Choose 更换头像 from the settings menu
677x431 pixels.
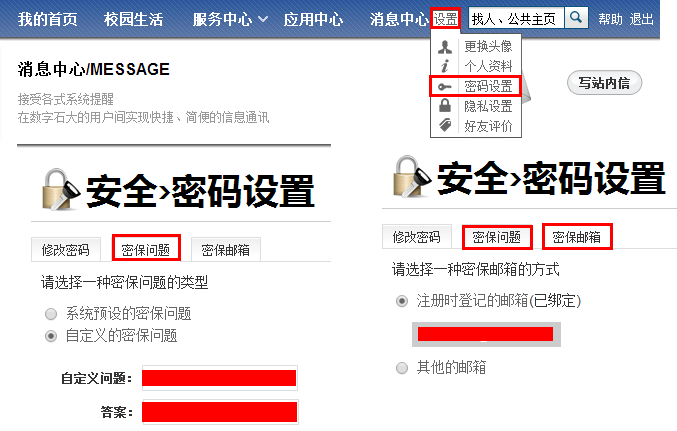click(488, 46)
